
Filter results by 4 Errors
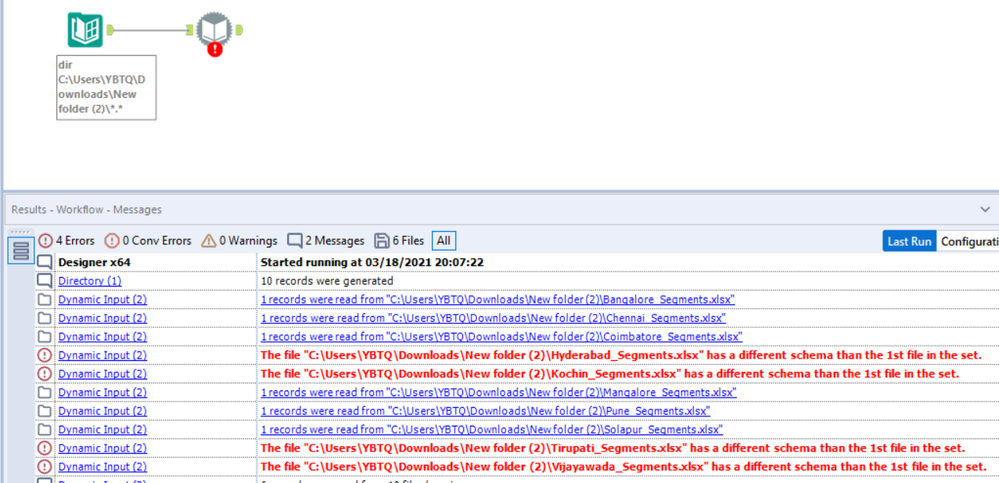click(x=66, y=241)
